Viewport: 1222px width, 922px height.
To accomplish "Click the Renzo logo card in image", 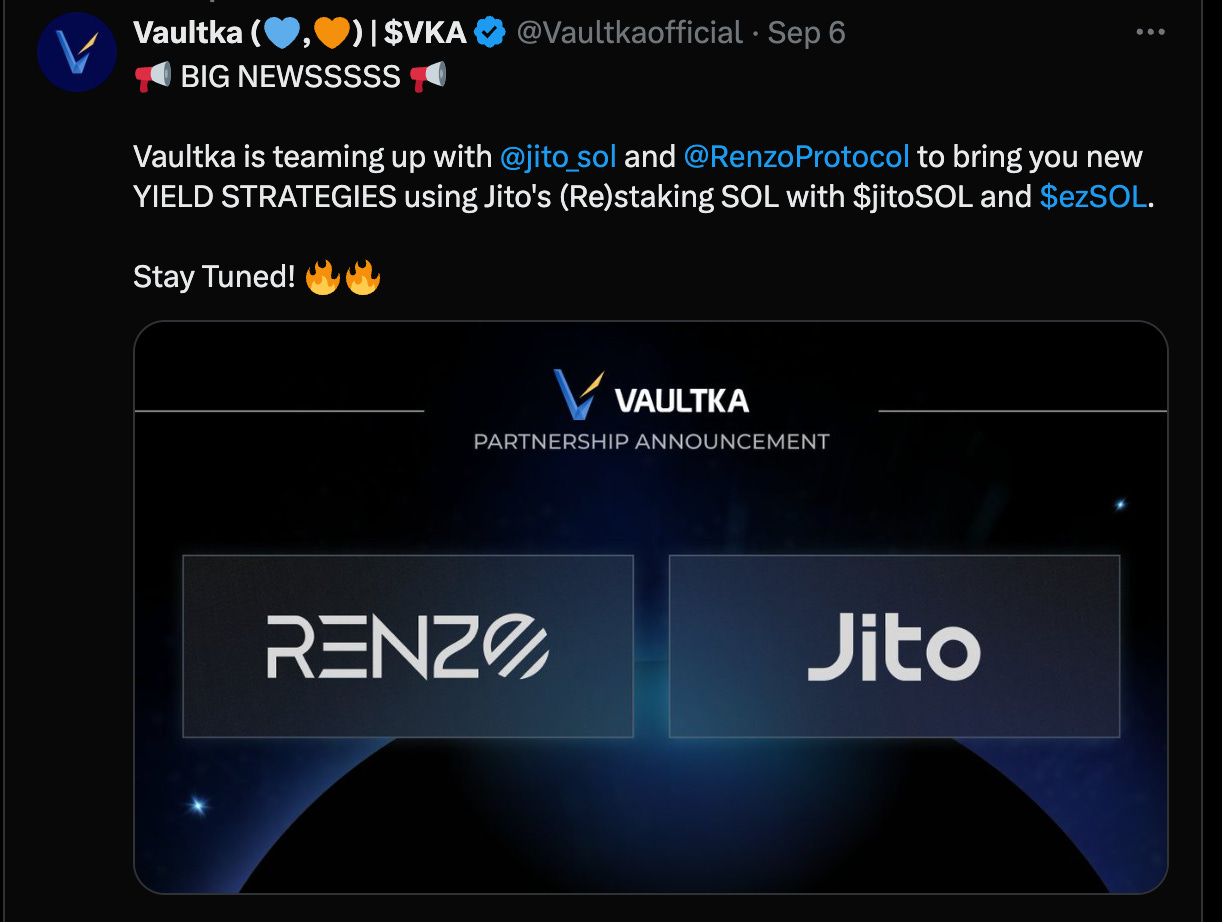I will [x=408, y=646].
